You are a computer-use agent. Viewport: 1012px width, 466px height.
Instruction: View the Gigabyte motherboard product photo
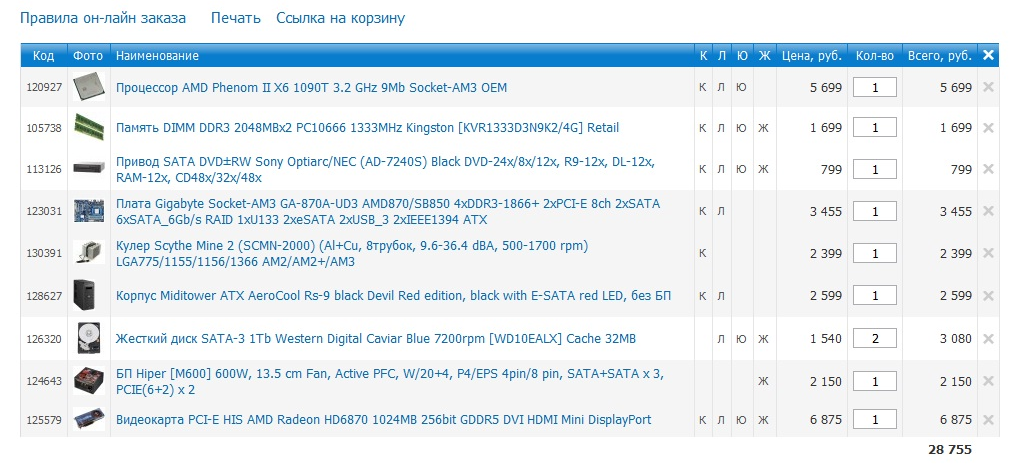coord(88,211)
